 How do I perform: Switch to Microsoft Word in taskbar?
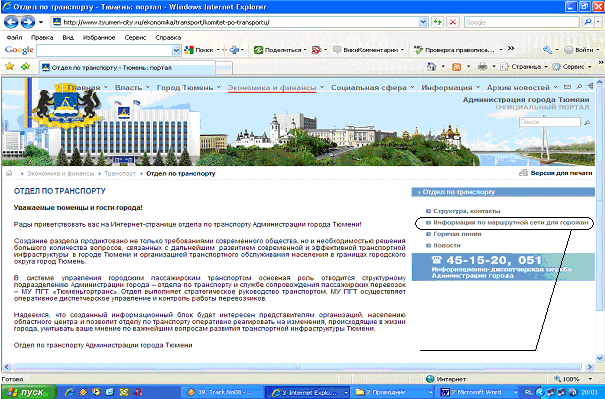point(479,392)
